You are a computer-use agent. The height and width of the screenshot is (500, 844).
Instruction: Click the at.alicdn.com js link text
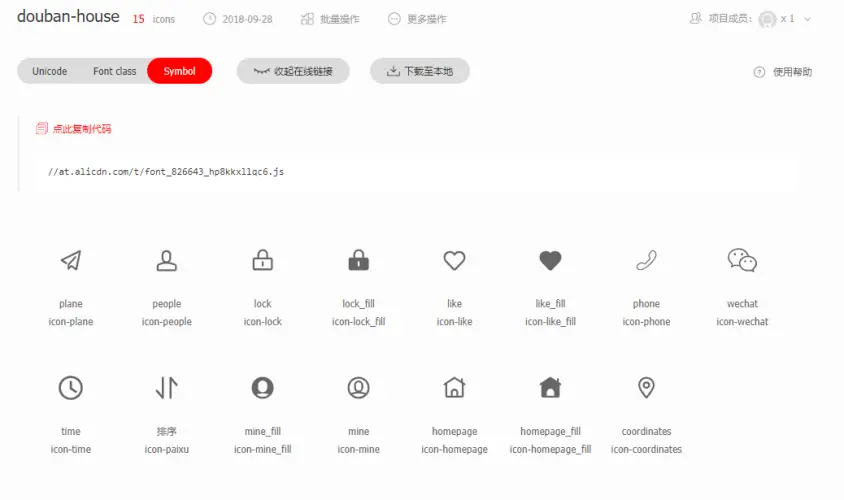[166, 172]
